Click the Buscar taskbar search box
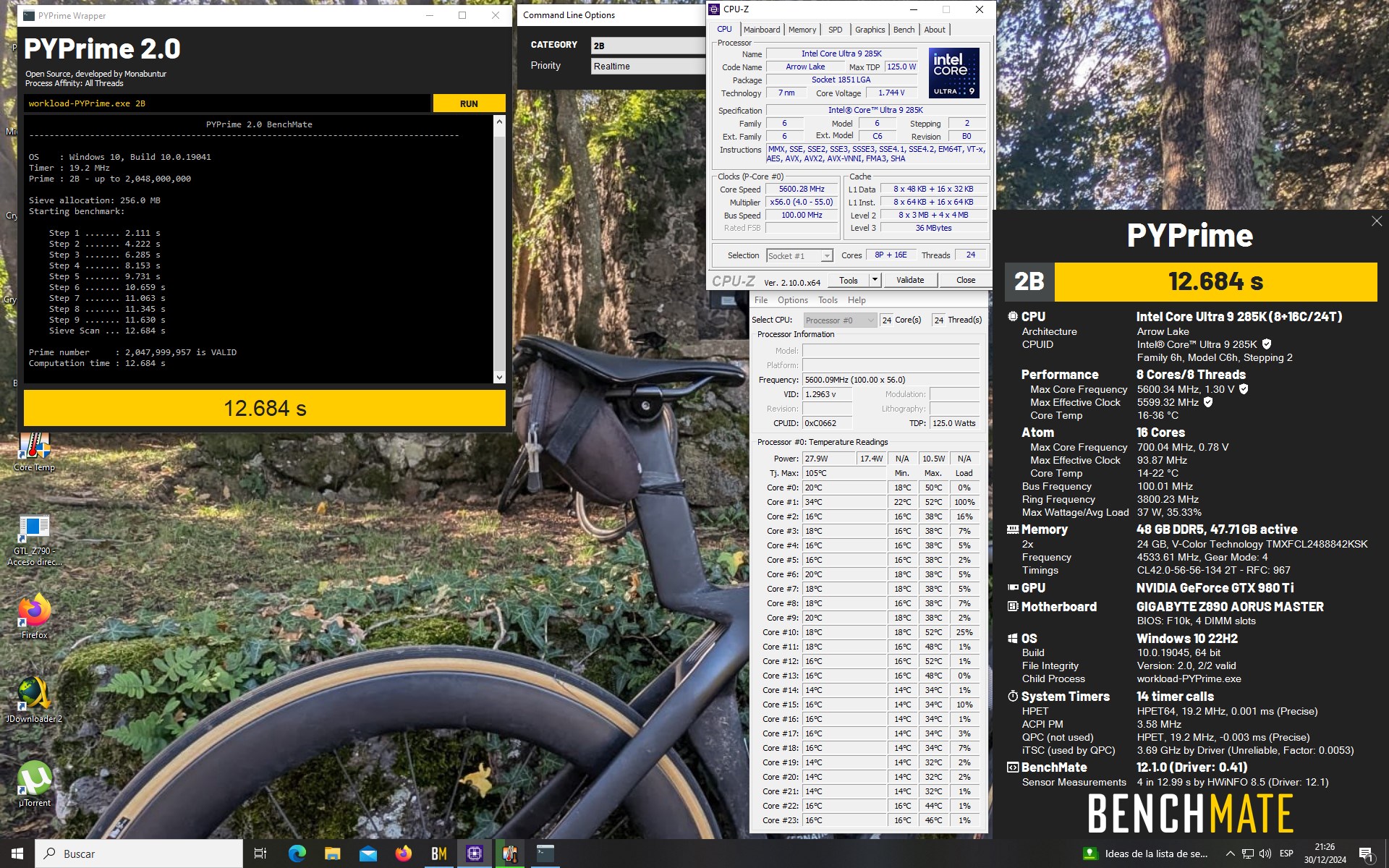This screenshot has width=1389, height=868. point(139,854)
